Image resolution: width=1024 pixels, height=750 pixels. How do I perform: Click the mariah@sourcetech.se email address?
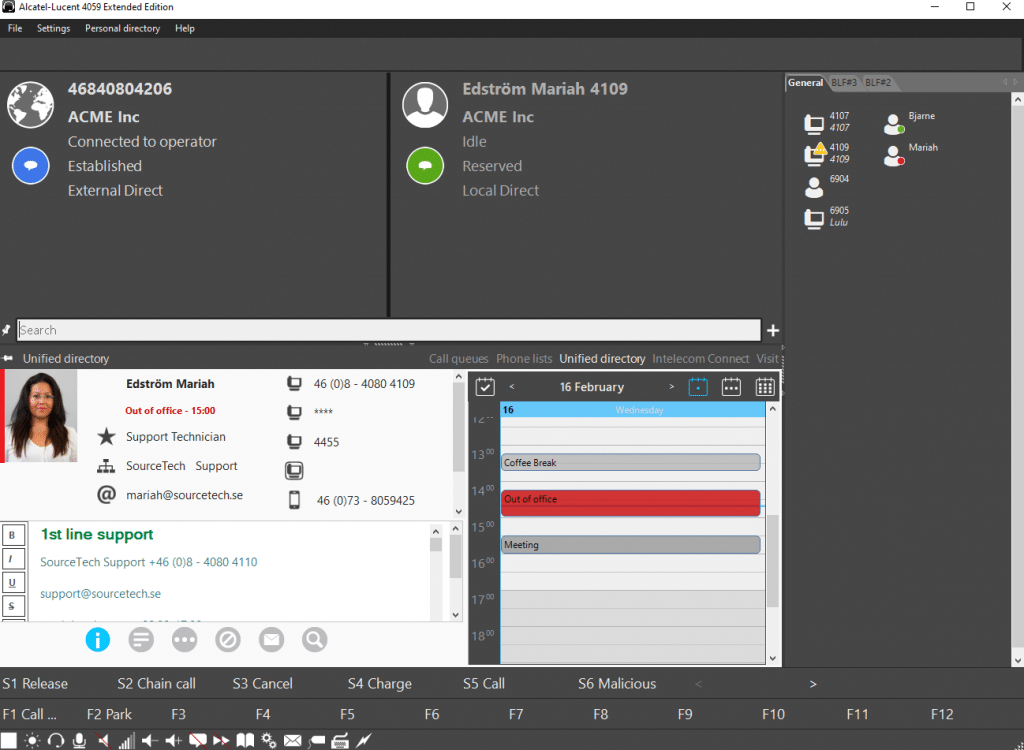coord(184,495)
